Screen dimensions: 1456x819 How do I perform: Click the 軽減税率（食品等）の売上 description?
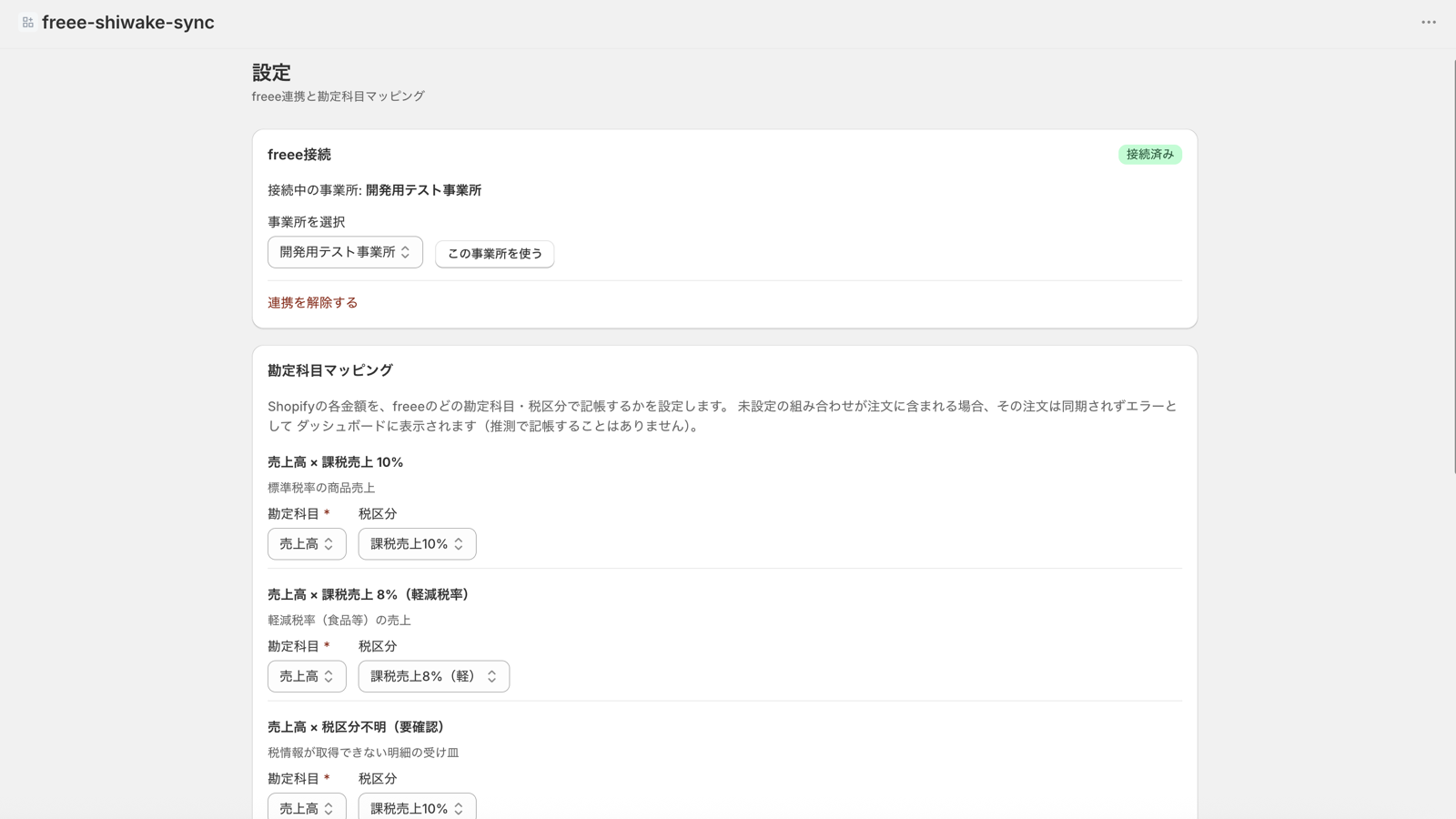point(339,621)
